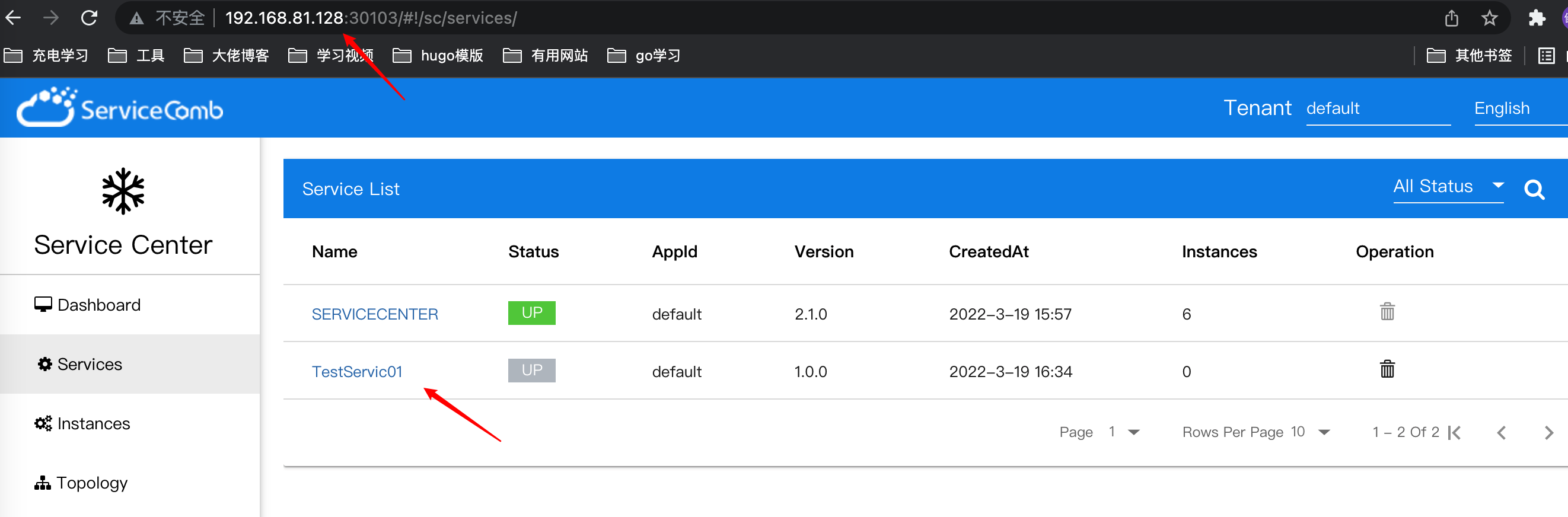Open the TestServic01 service link
Screen dimensions: 1568x517
[357, 372]
